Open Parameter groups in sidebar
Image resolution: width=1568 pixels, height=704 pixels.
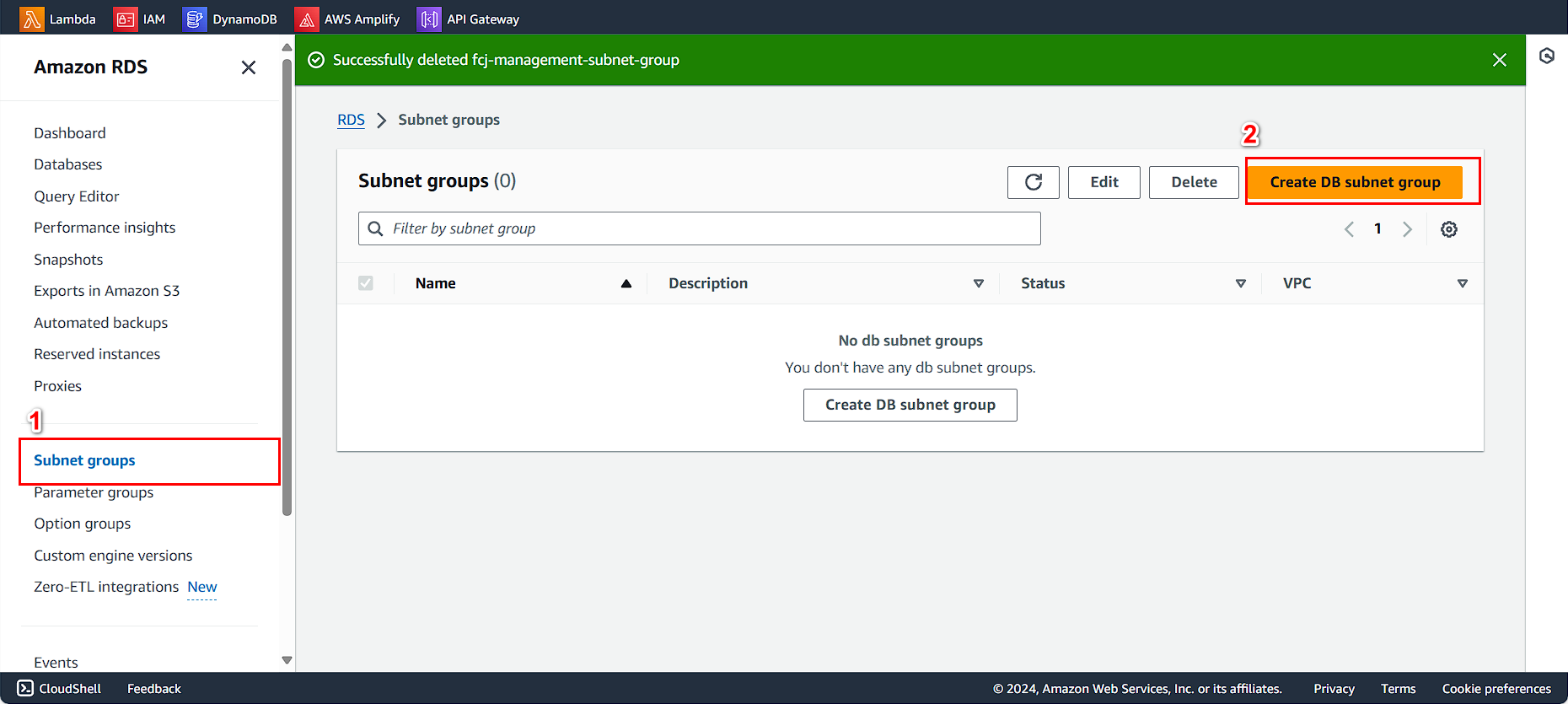click(x=94, y=492)
